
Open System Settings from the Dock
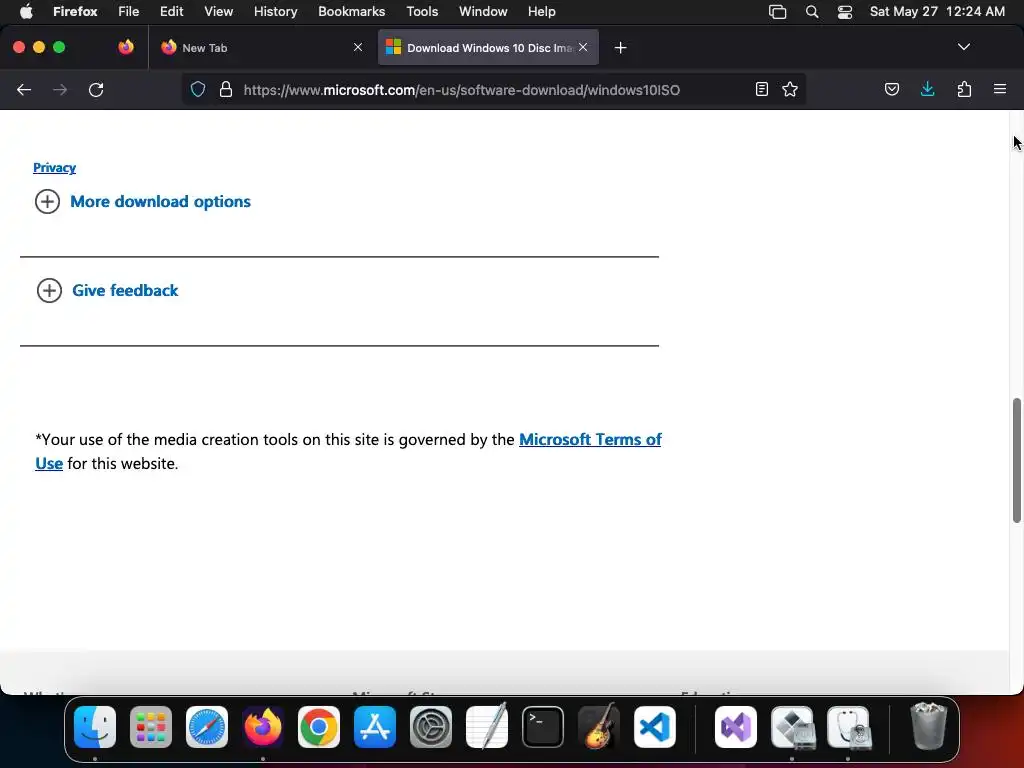[x=431, y=727]
